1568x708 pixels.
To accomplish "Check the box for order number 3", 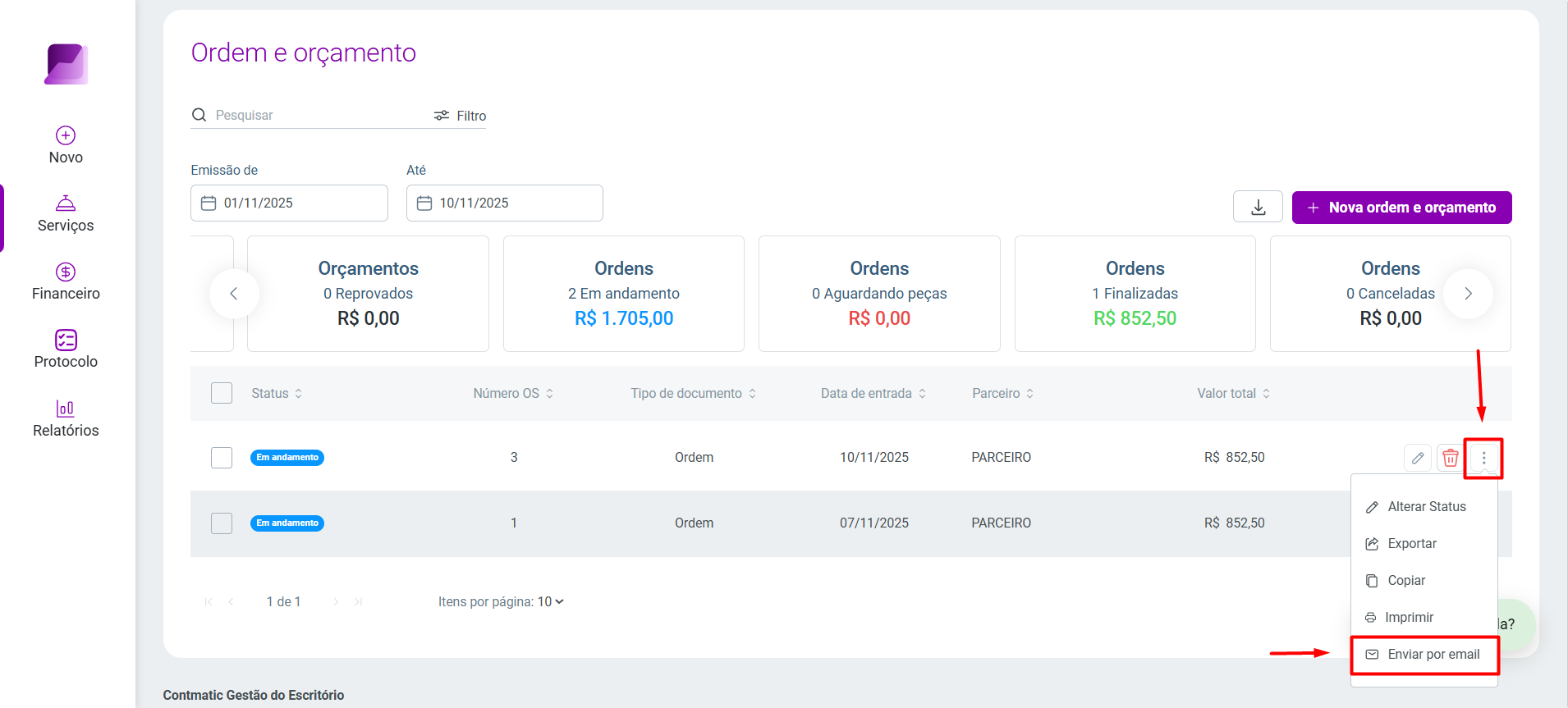I will pyautogui.click(x=222, y=458).
